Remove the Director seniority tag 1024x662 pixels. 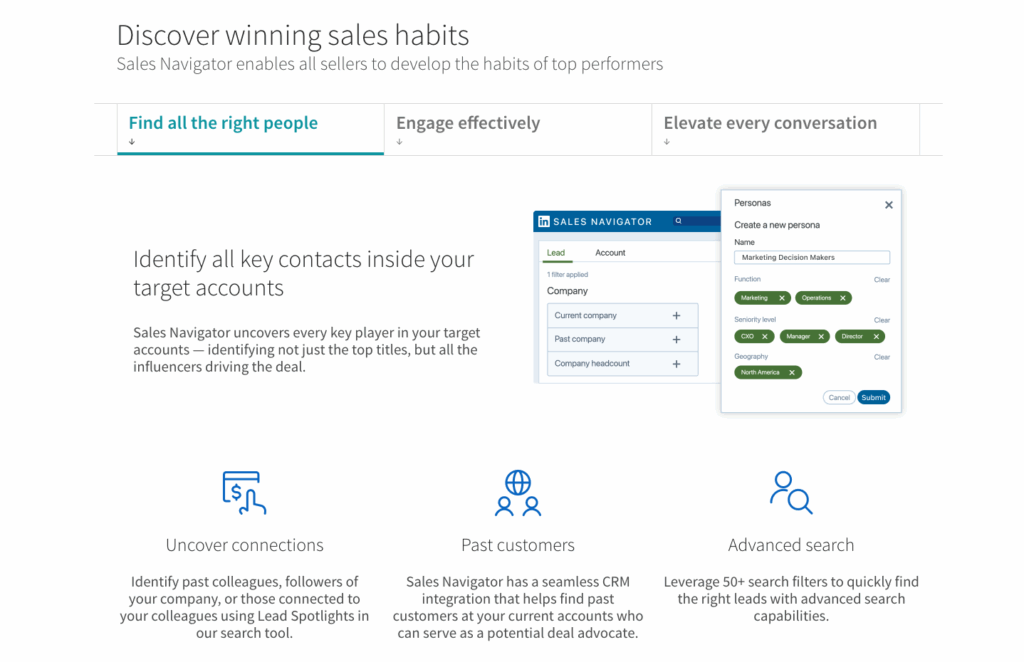876,336
